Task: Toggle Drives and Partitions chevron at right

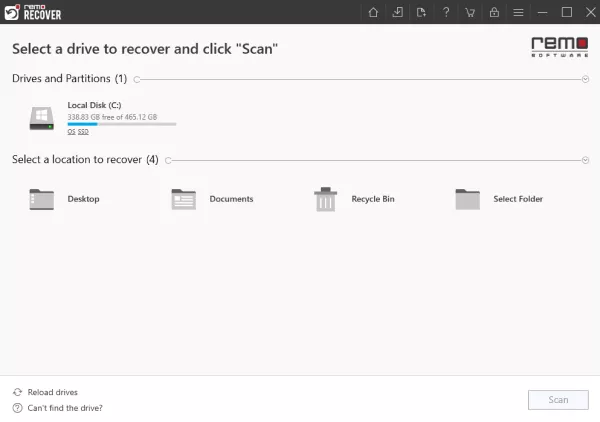Action: pos(585,79)
